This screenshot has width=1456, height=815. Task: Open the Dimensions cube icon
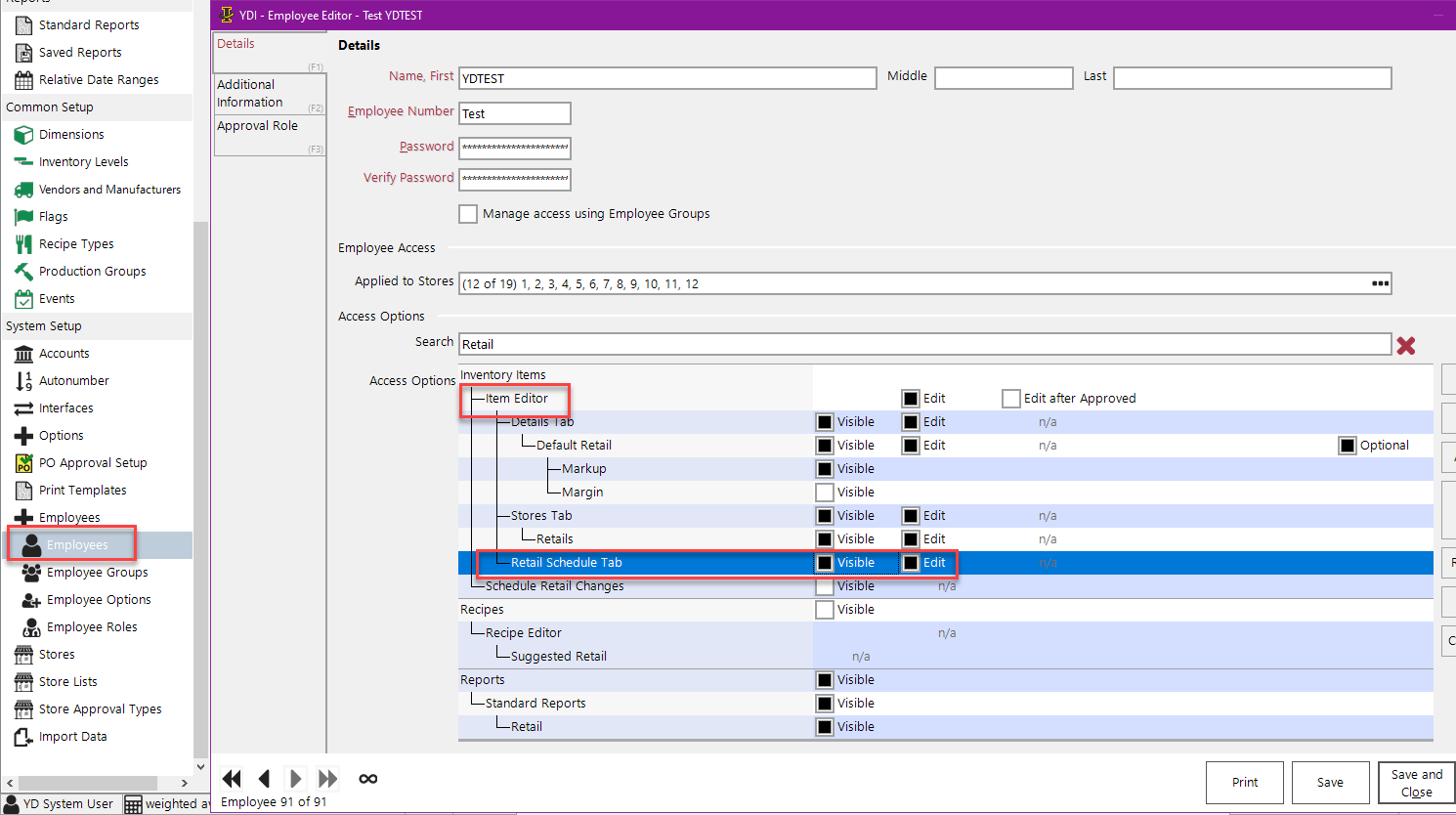pyautogui.click(x=23, y=135)
